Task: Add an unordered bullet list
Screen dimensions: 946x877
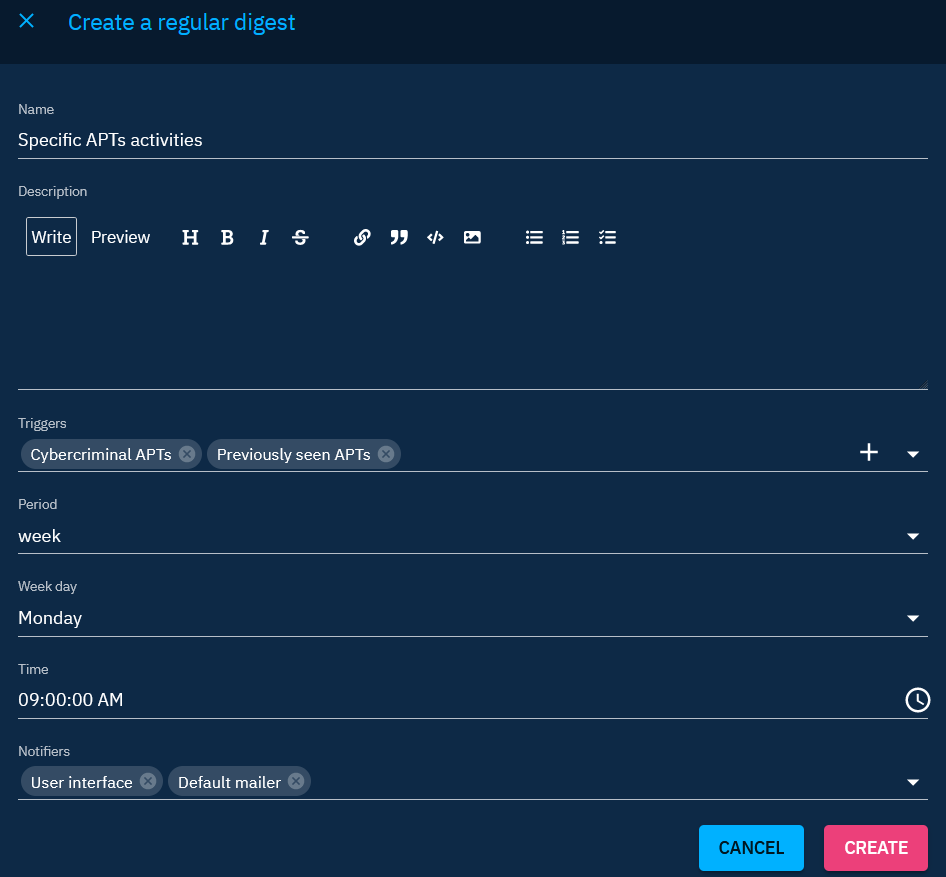Action: [x=534, y=237]
